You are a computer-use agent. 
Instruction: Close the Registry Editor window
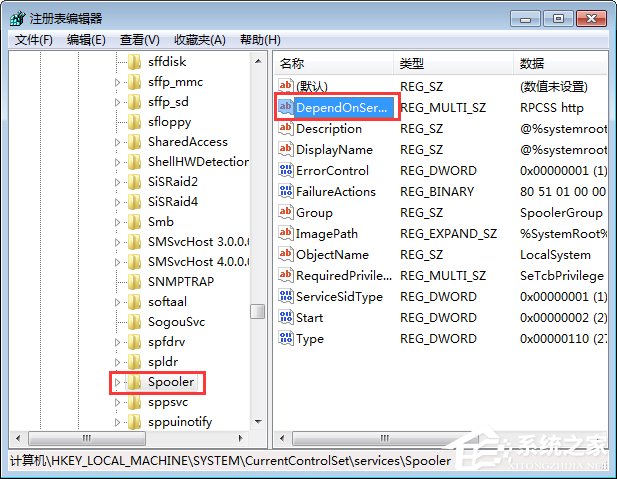point(591,19)
